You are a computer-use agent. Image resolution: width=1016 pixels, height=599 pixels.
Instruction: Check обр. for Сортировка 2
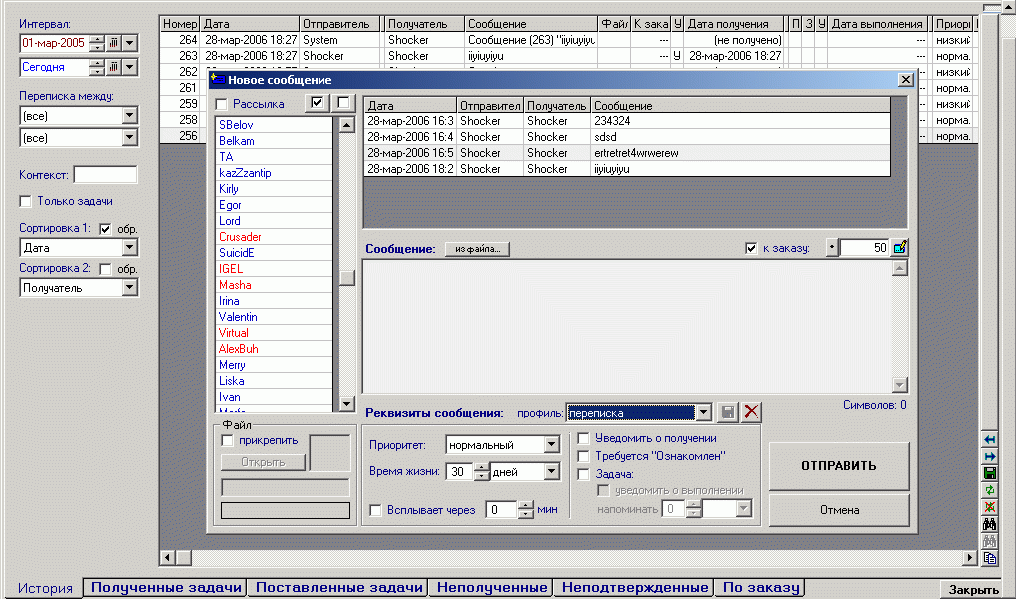[105, 269]
